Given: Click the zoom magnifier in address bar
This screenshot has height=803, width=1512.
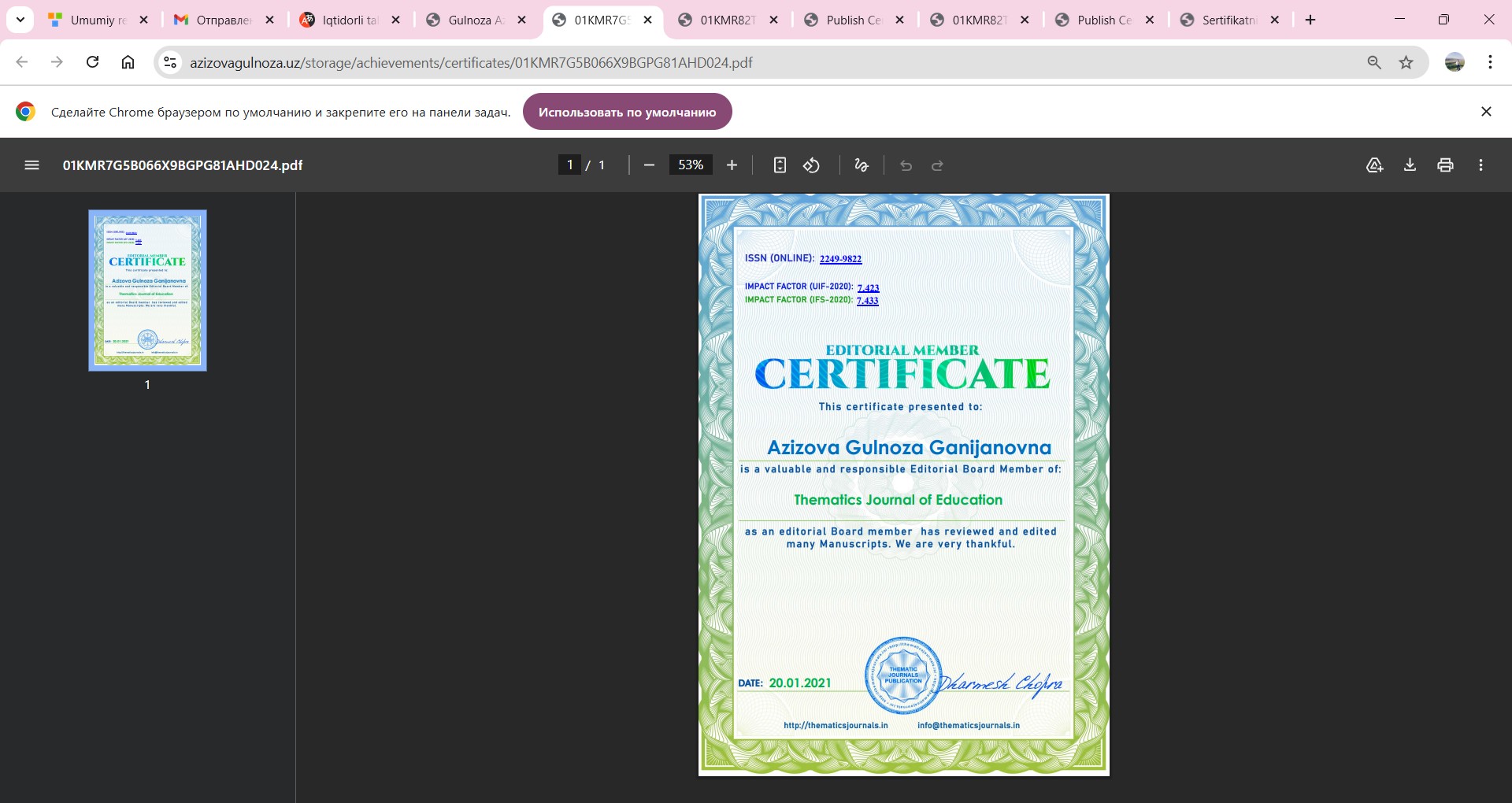Looking at the screenshot, I should coord(1374,62).
